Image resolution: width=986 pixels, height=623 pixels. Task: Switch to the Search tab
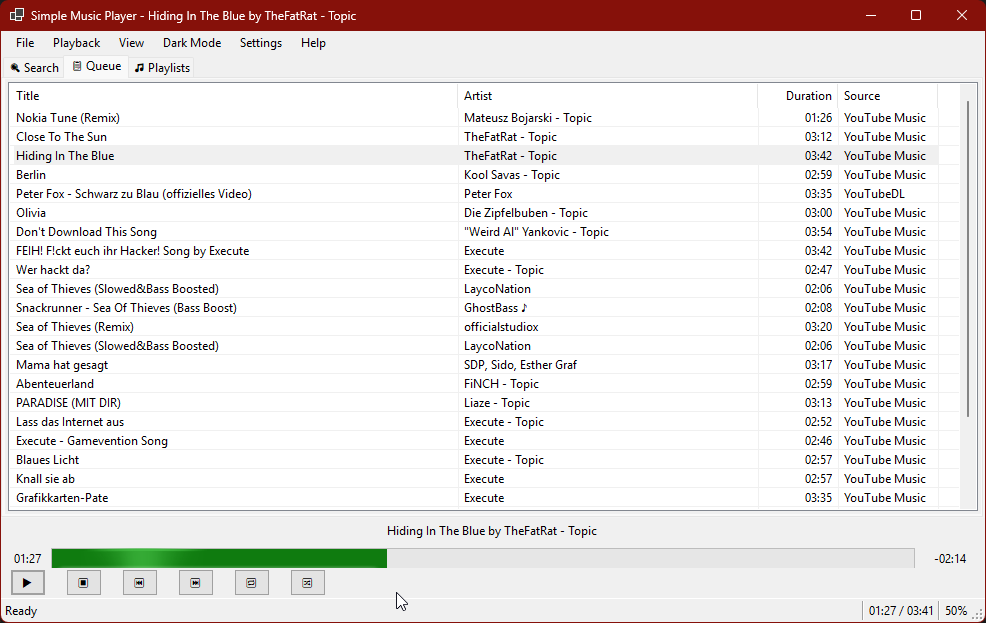coord(35,68)
